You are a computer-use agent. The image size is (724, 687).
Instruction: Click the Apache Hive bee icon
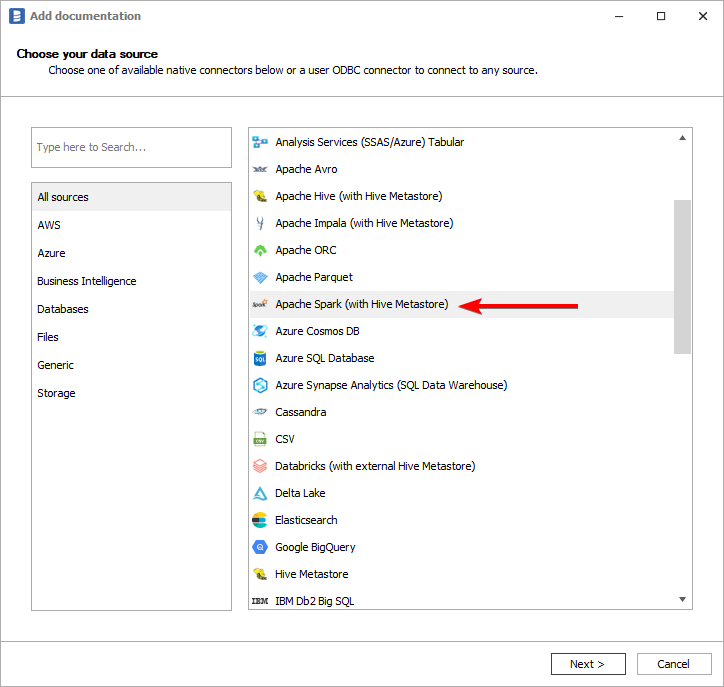[260, 196]
